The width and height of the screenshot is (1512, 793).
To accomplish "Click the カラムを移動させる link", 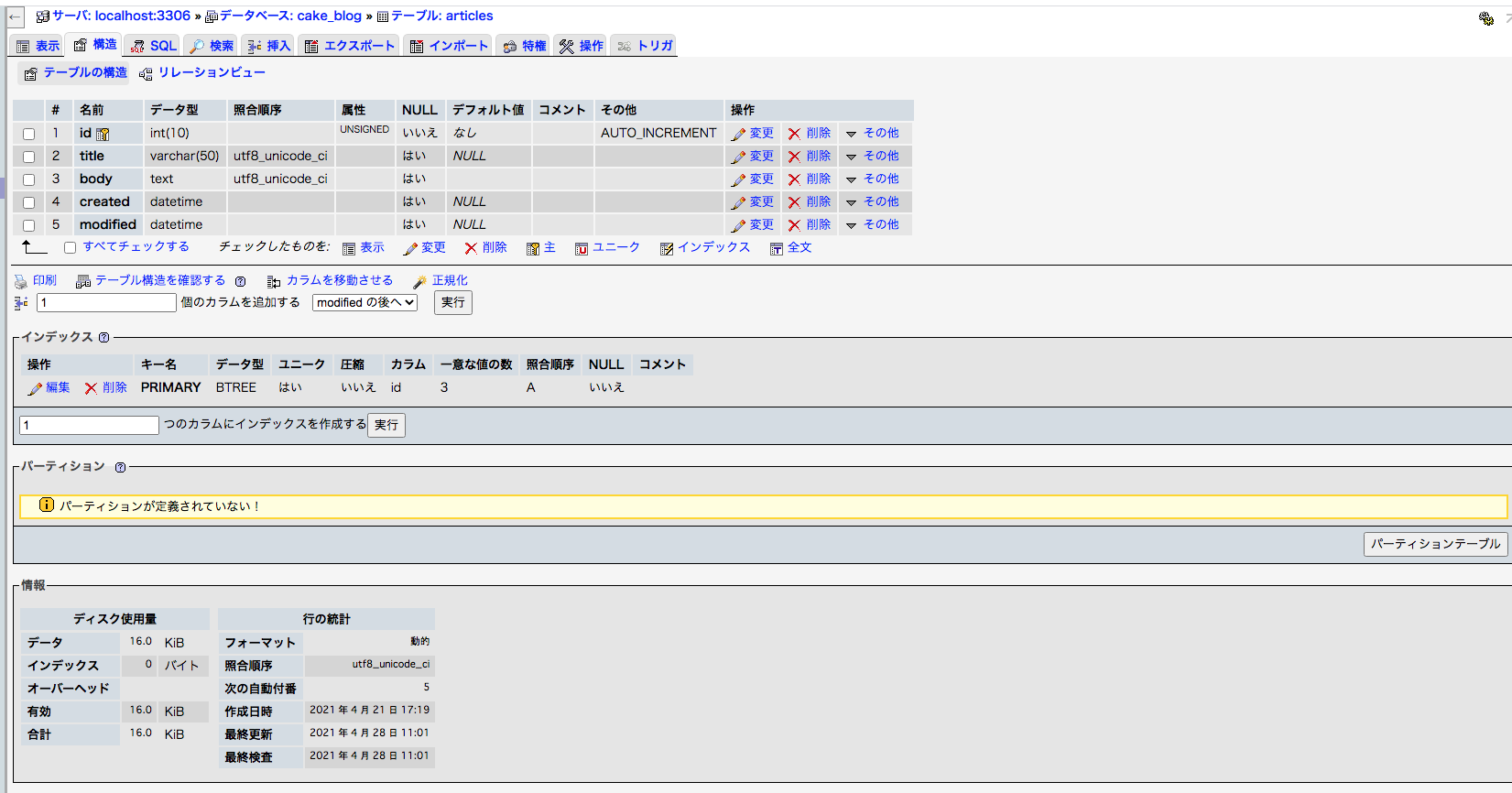I will click(340, 280).
